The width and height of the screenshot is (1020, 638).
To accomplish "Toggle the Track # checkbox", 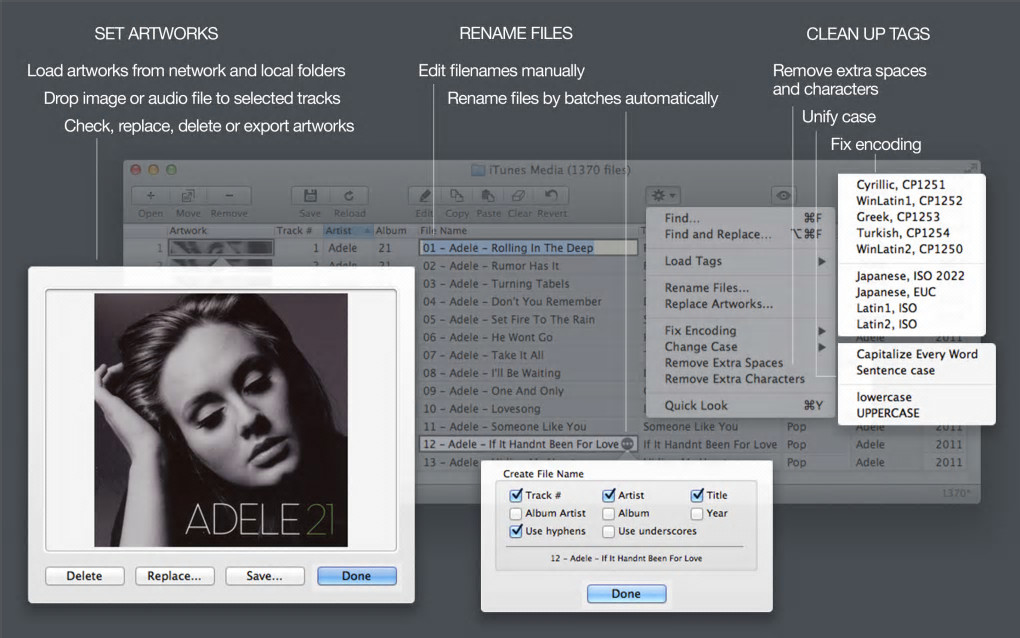I will click(x=516, y=496).
